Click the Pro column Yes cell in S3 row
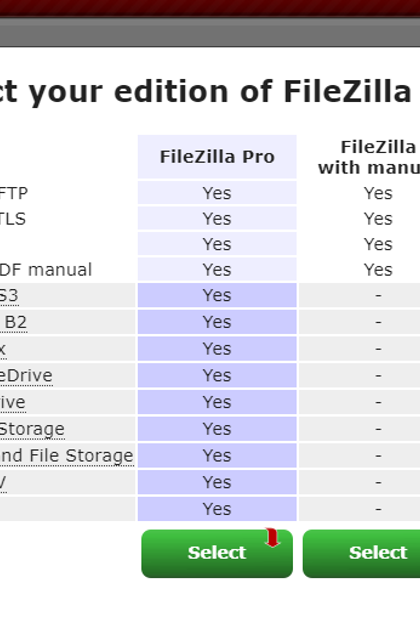 coord(217,295)
